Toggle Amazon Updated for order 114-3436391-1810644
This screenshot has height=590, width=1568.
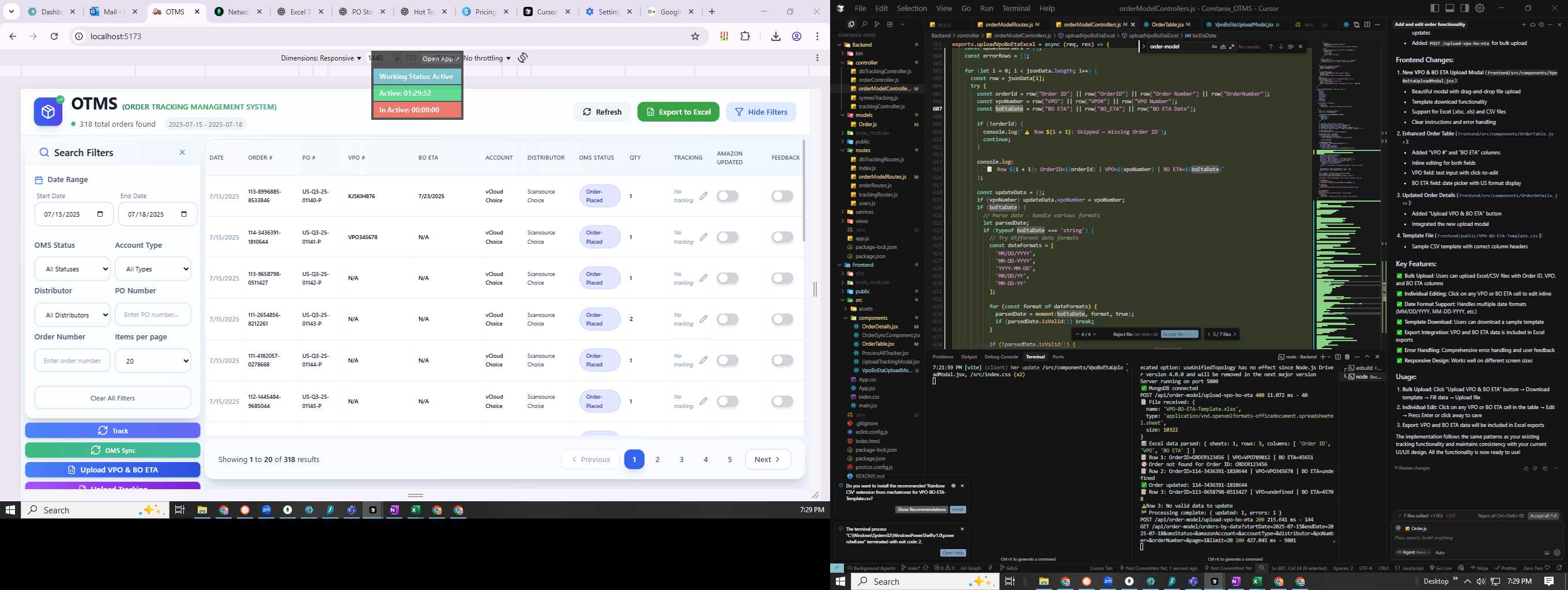point(728,237)
